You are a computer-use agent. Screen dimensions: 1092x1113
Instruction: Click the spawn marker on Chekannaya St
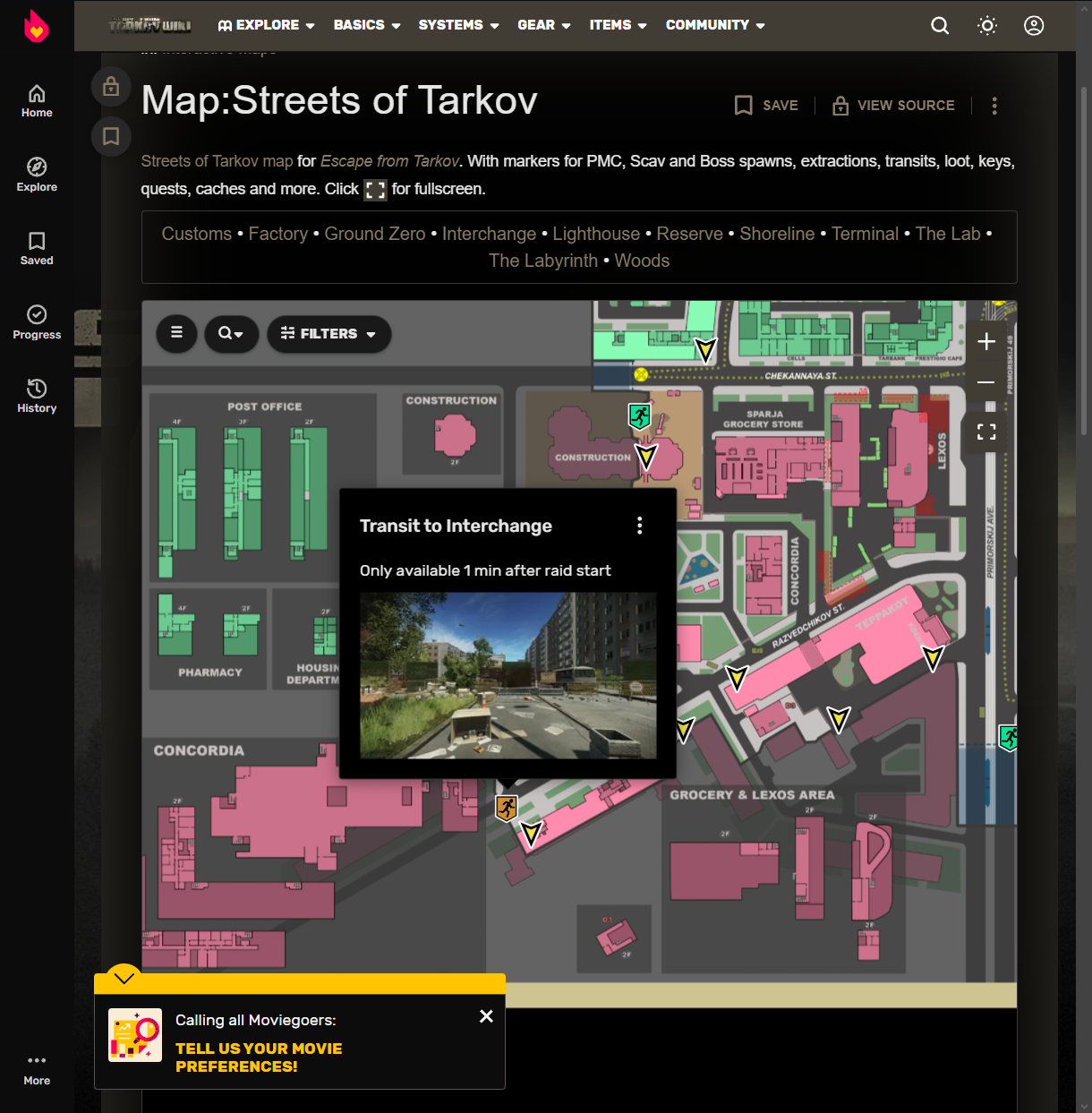705,350
